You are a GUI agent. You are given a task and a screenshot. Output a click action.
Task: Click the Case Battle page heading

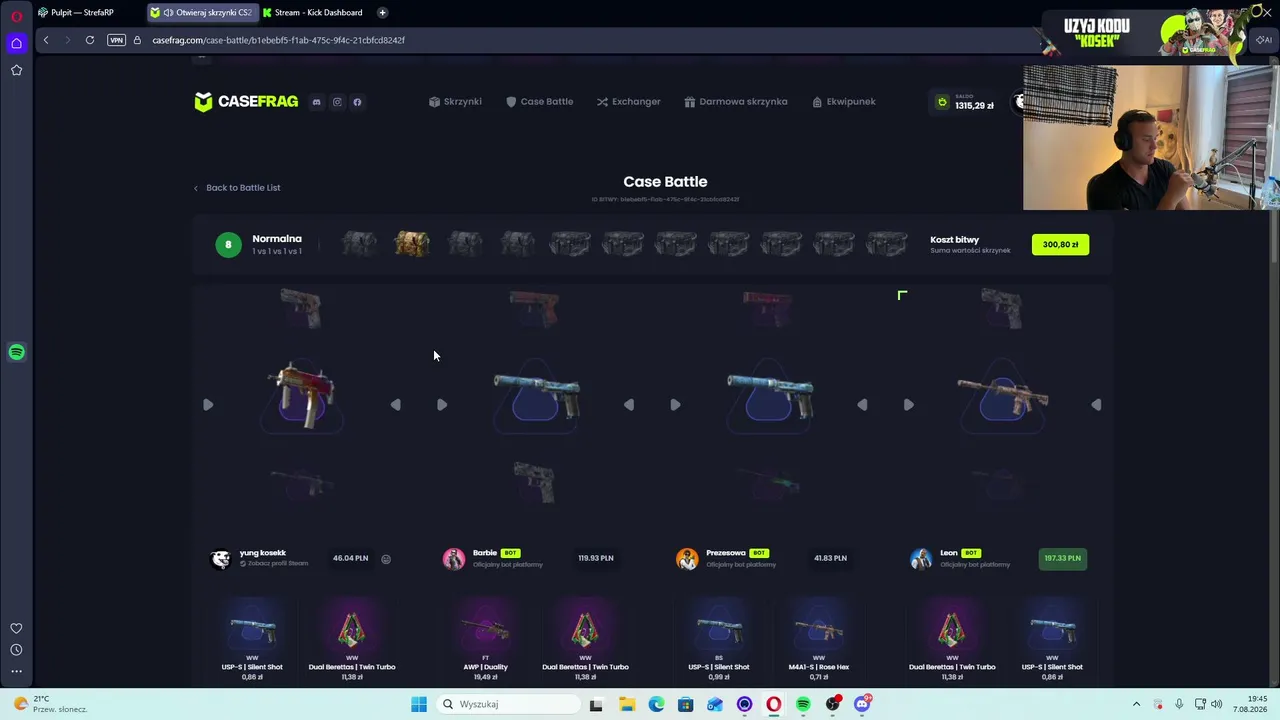click(665, 182)
